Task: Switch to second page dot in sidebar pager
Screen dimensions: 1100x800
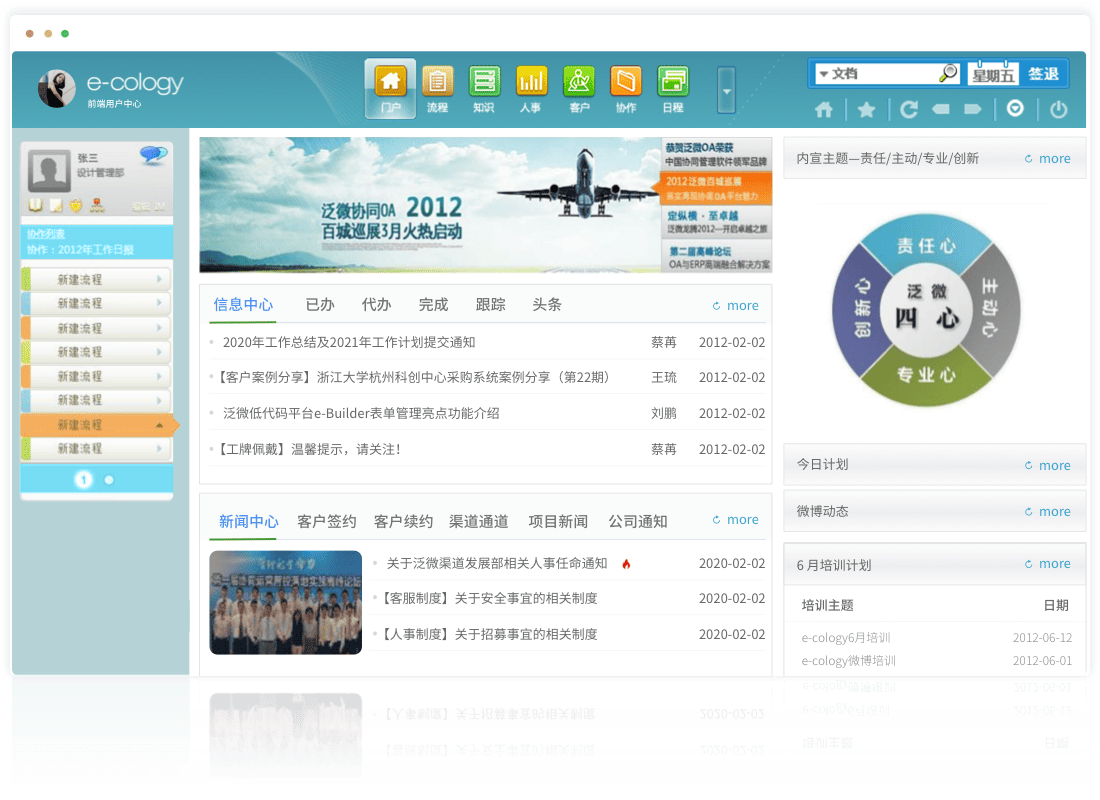Action: [x=109, y=480]
